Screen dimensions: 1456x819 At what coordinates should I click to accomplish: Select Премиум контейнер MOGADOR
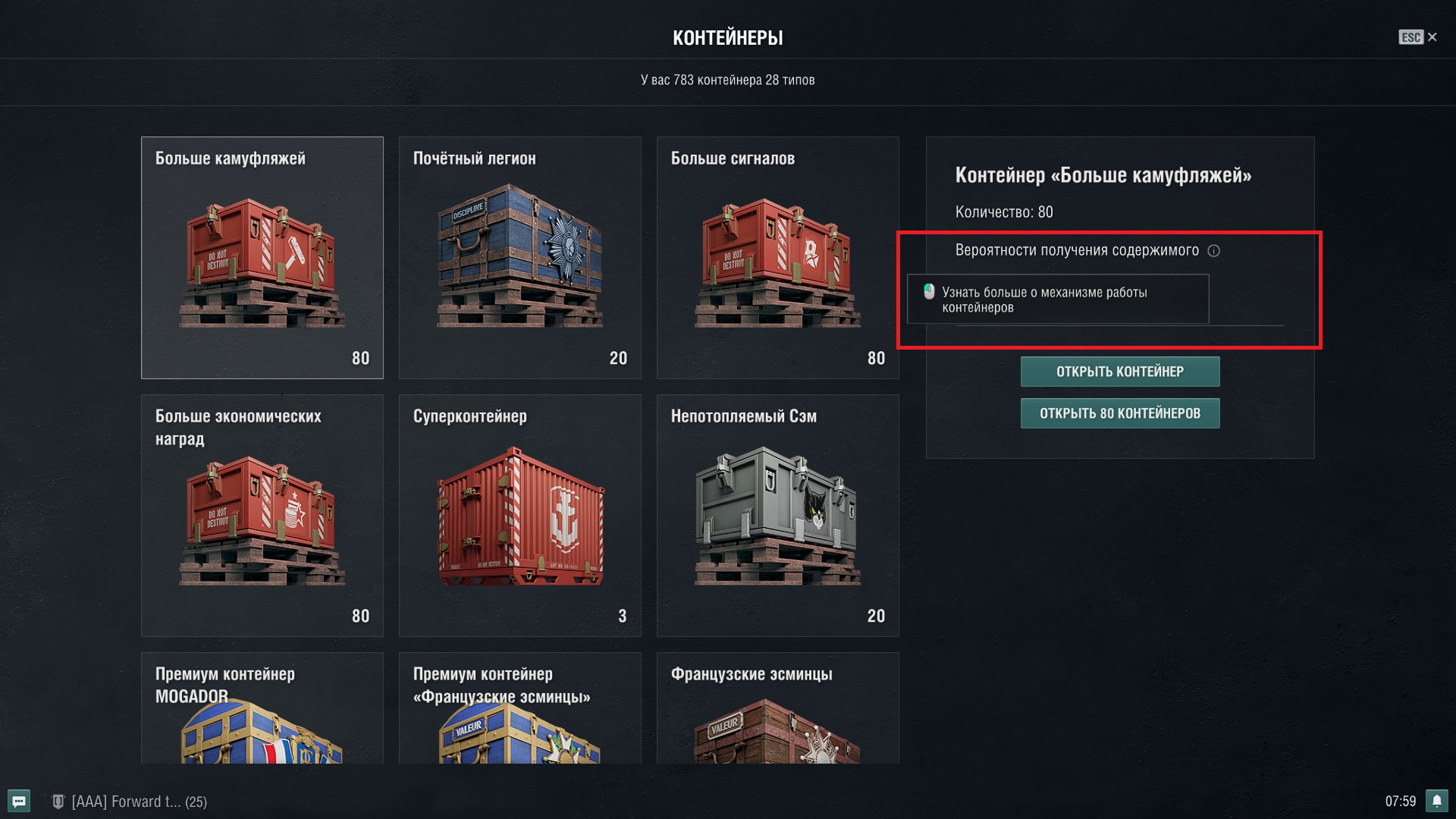point(262,708)
